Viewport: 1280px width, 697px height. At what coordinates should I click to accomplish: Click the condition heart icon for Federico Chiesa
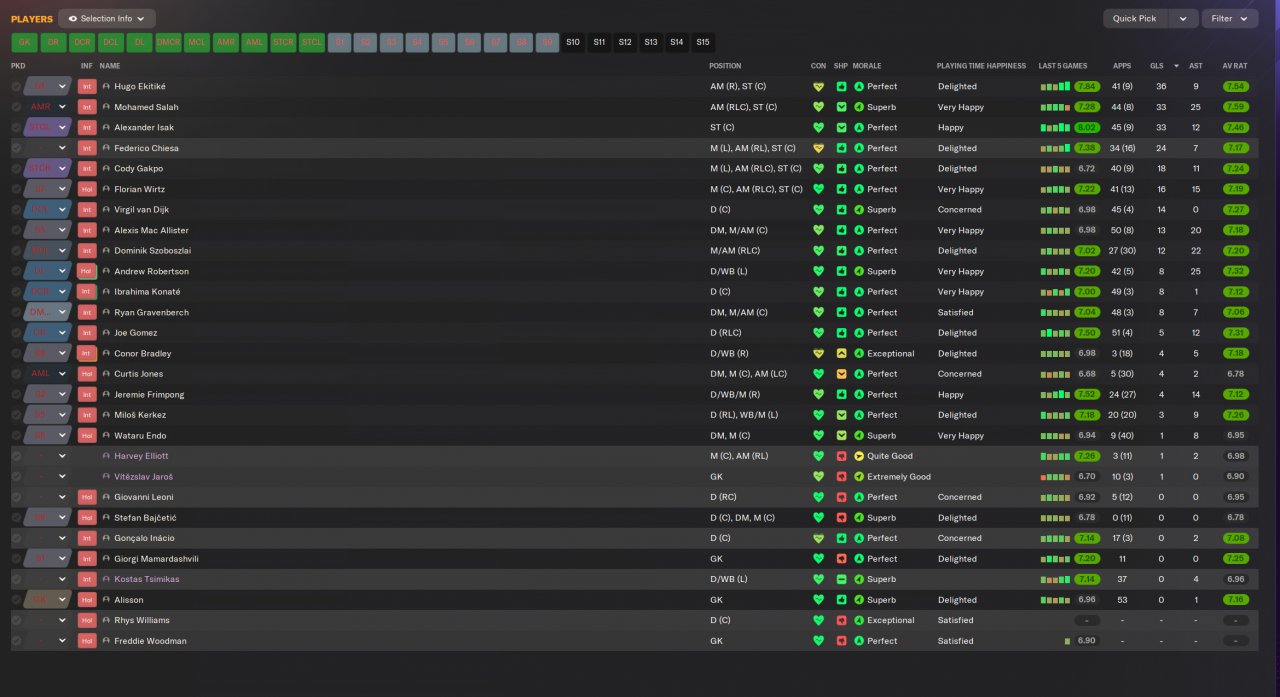click(x=818, y=148)
